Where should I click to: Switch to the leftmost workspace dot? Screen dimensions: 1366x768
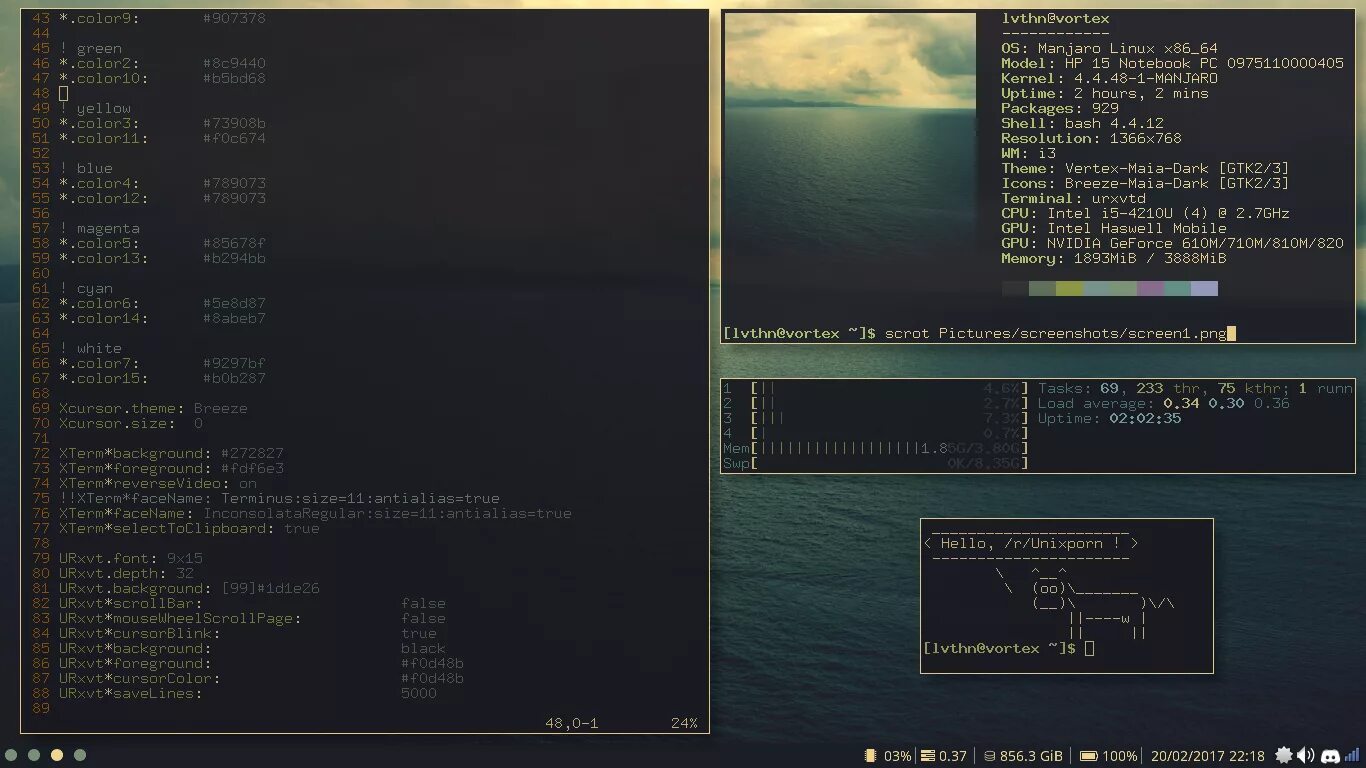(x=11, y=755)
